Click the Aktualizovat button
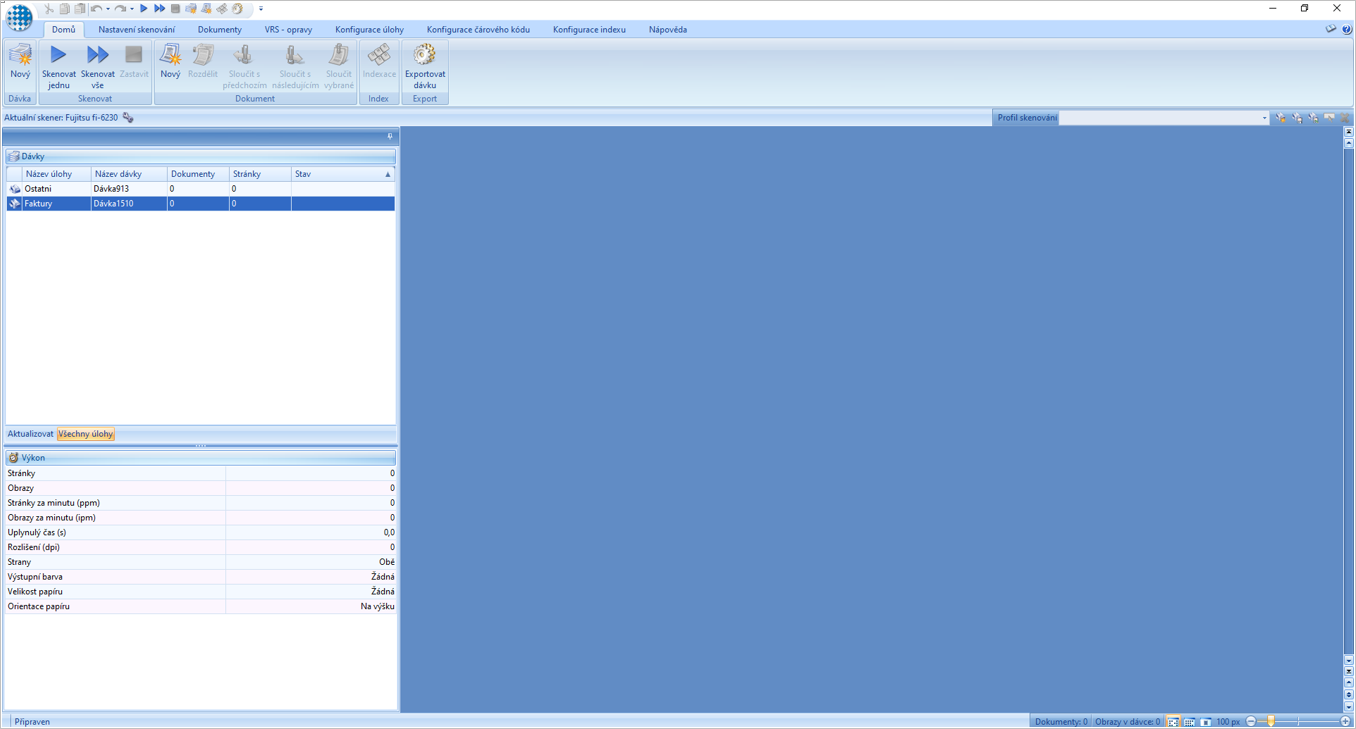The width and height of the screenshot is (1356, 729). [x=31, y=434]
